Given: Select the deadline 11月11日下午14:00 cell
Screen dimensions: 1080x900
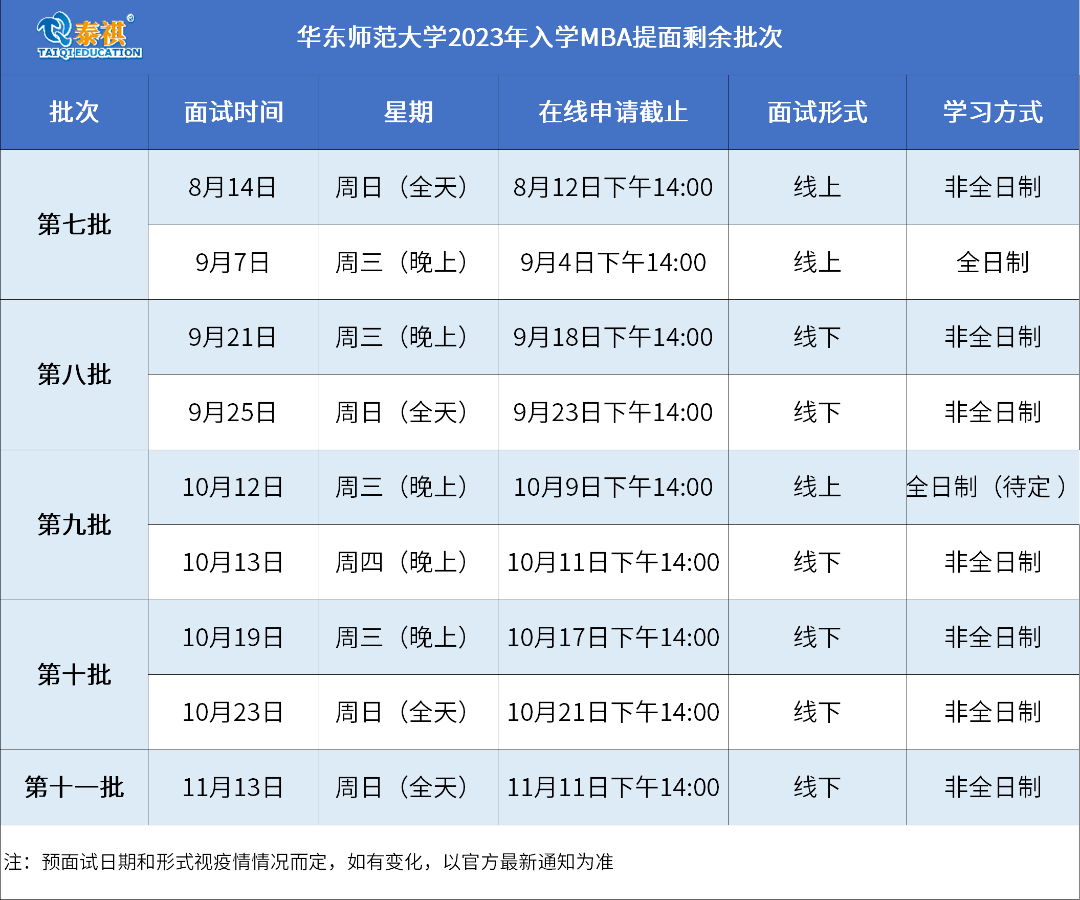Looking at the screenshot, I should click(613, 788).
